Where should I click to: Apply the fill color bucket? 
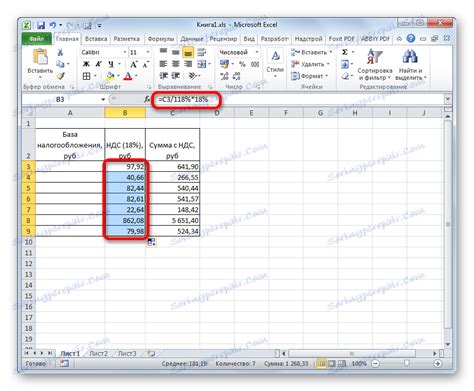[x=110, y=76]
